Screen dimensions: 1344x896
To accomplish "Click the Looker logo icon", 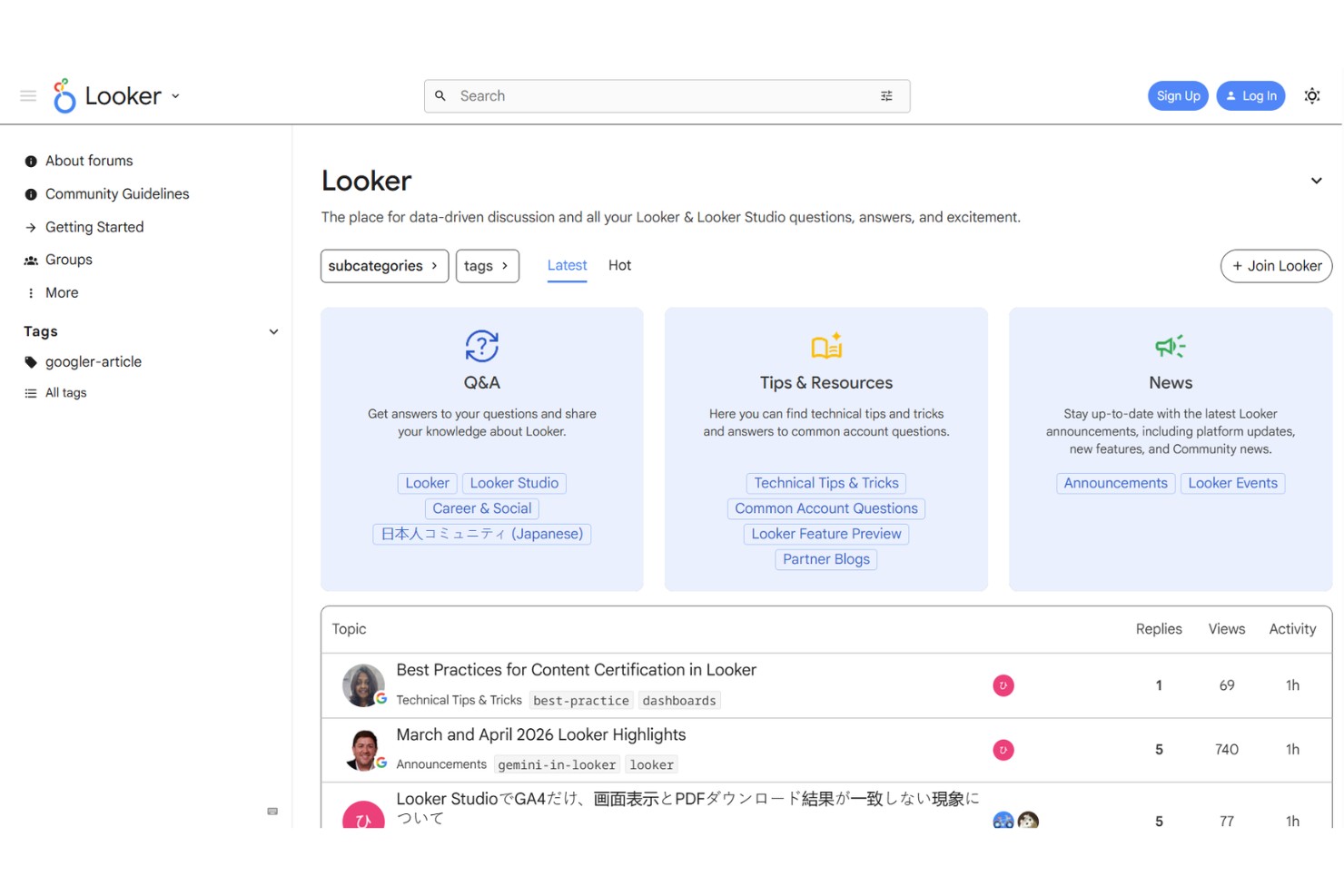I will [64, 95].
